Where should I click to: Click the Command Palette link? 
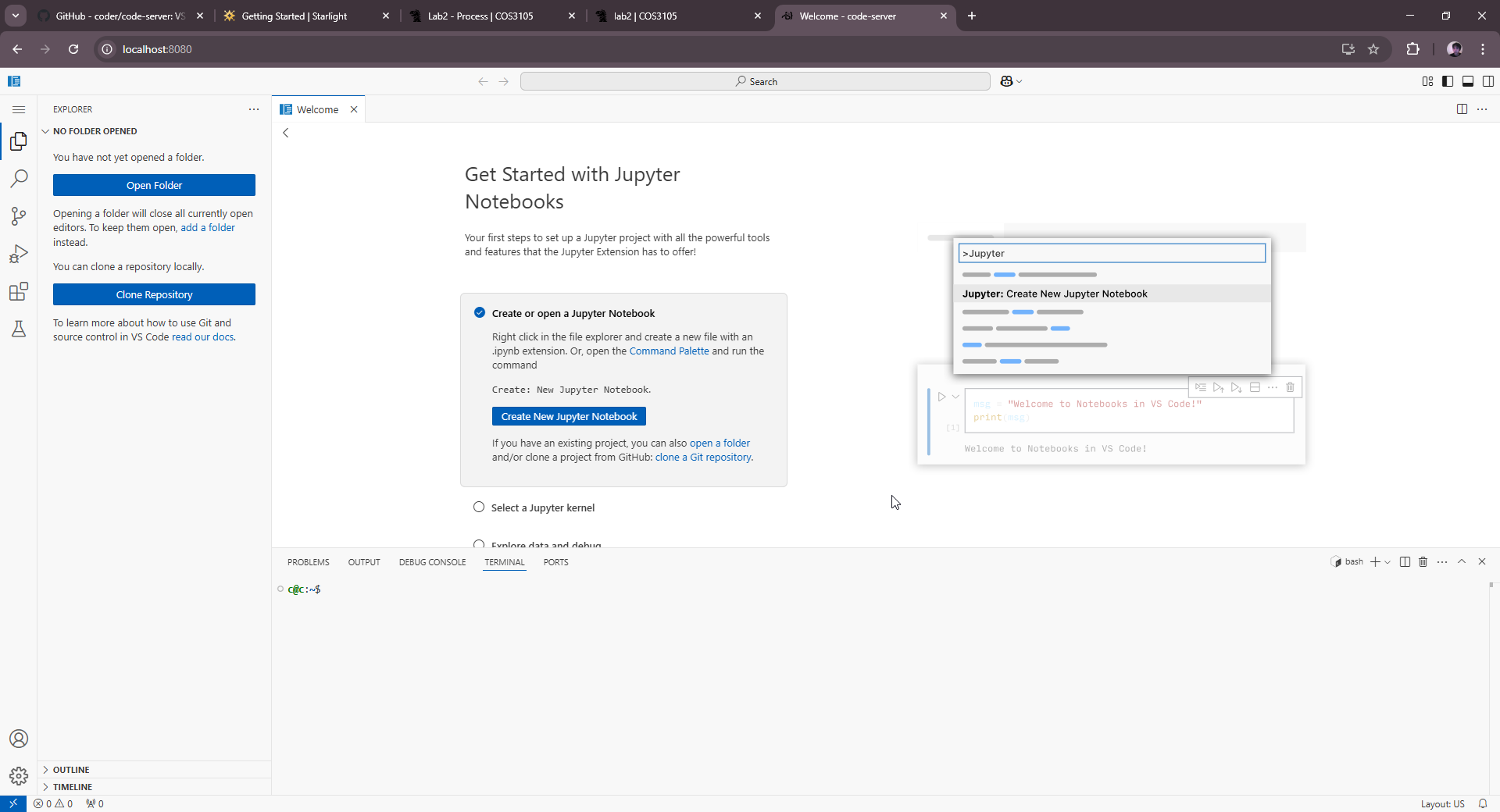pyautogui.click(x=669, y=351)
